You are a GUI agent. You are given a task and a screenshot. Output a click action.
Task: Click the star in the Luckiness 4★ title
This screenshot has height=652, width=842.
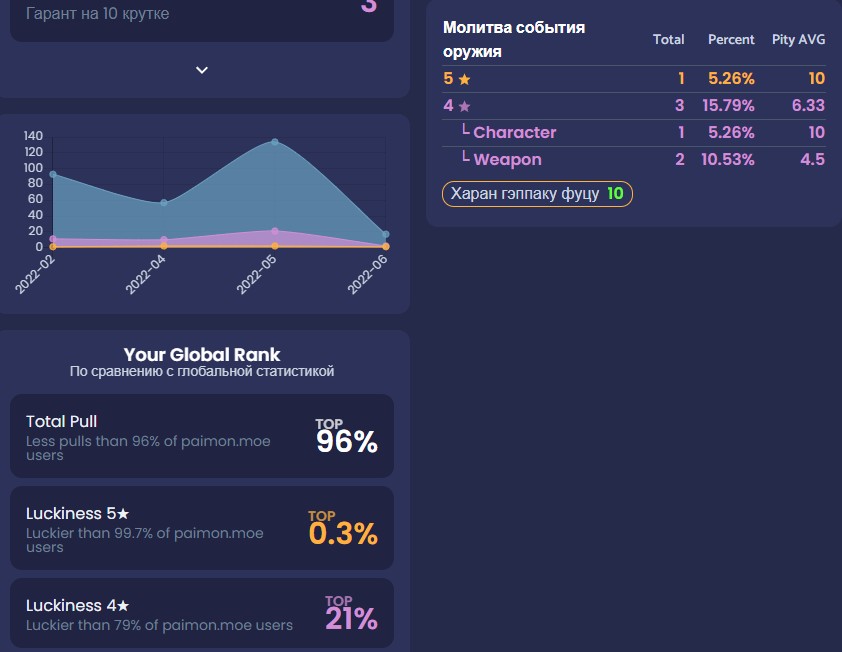click(x=123, y=606)
